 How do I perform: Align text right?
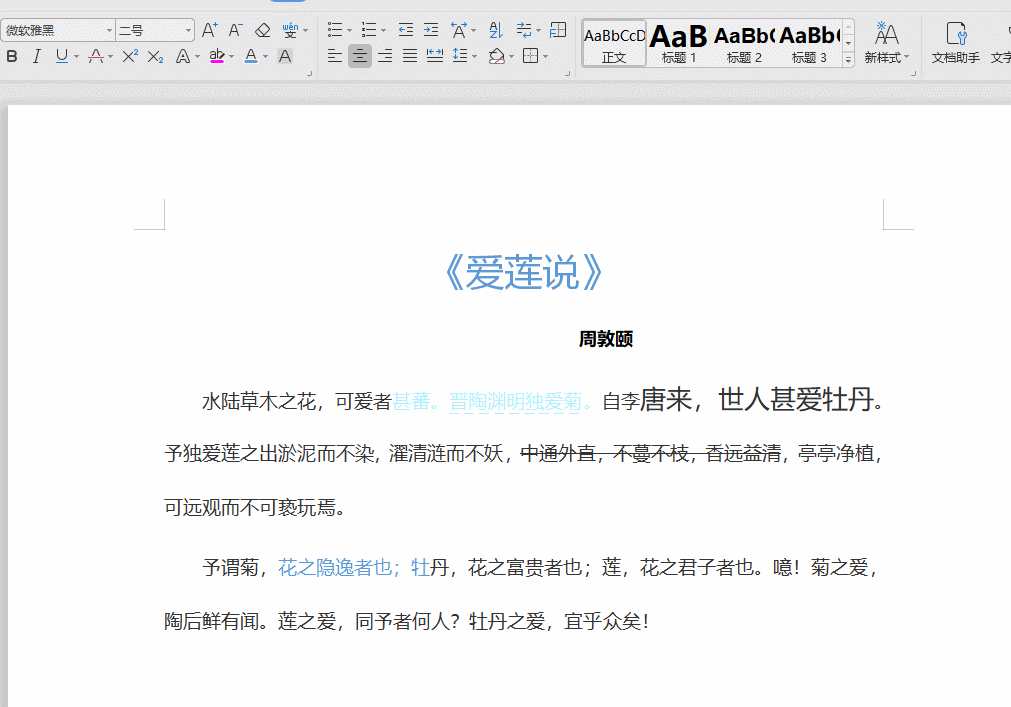coord(385,56)
